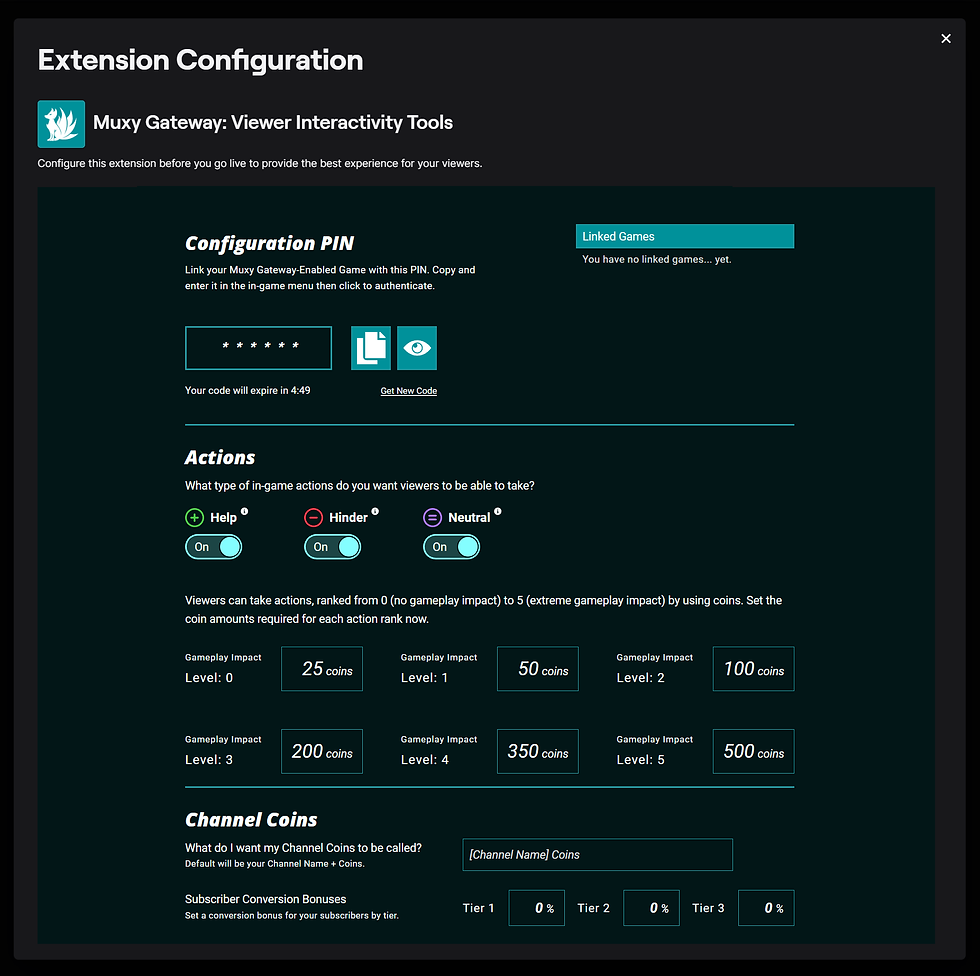
Task: Turn off the Neutral actions toggle
Action: 451,547
